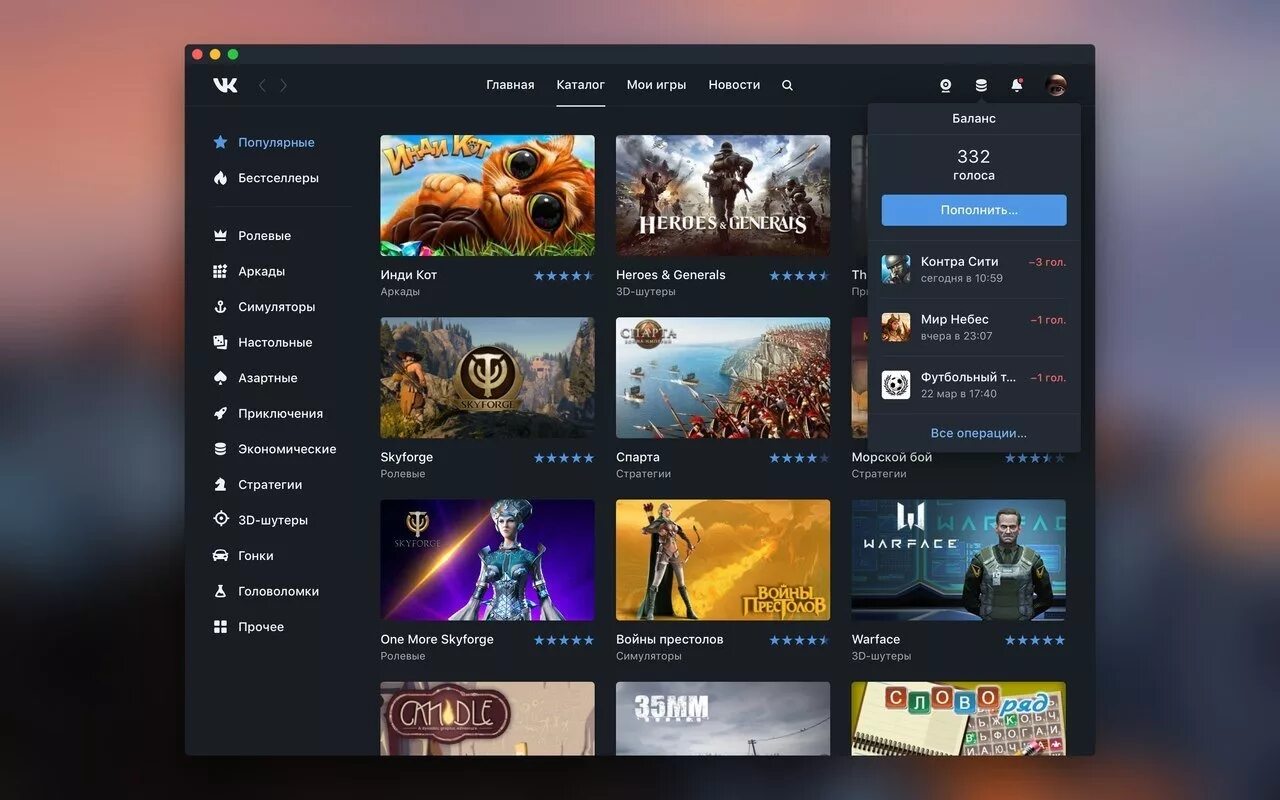Click the Skyforge star rating
Viewport: 1280px width, 800px height.
click(x=564, y=458)
